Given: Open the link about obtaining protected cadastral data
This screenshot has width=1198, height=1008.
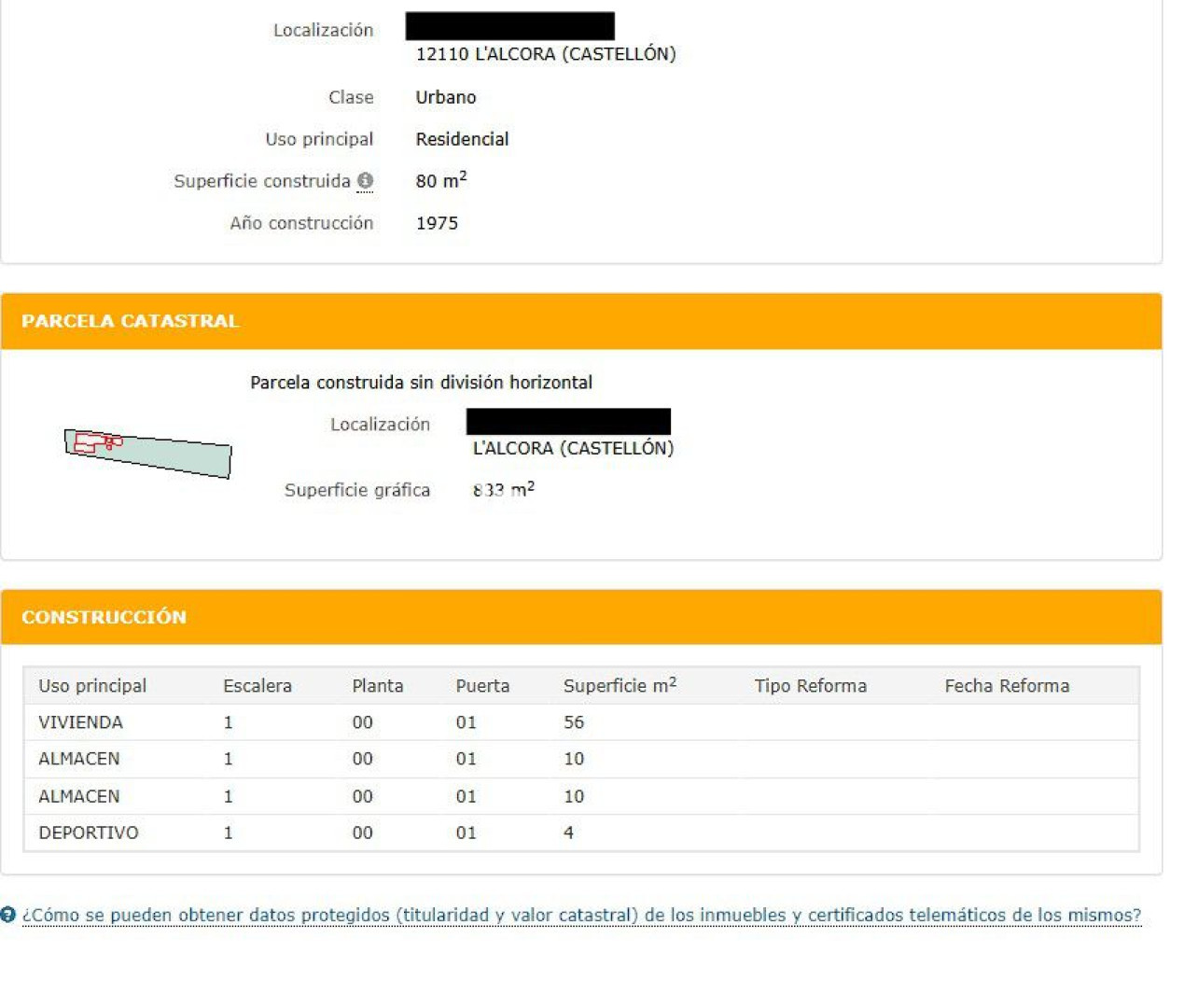Looking at the screenshot, I should [580, 916].
